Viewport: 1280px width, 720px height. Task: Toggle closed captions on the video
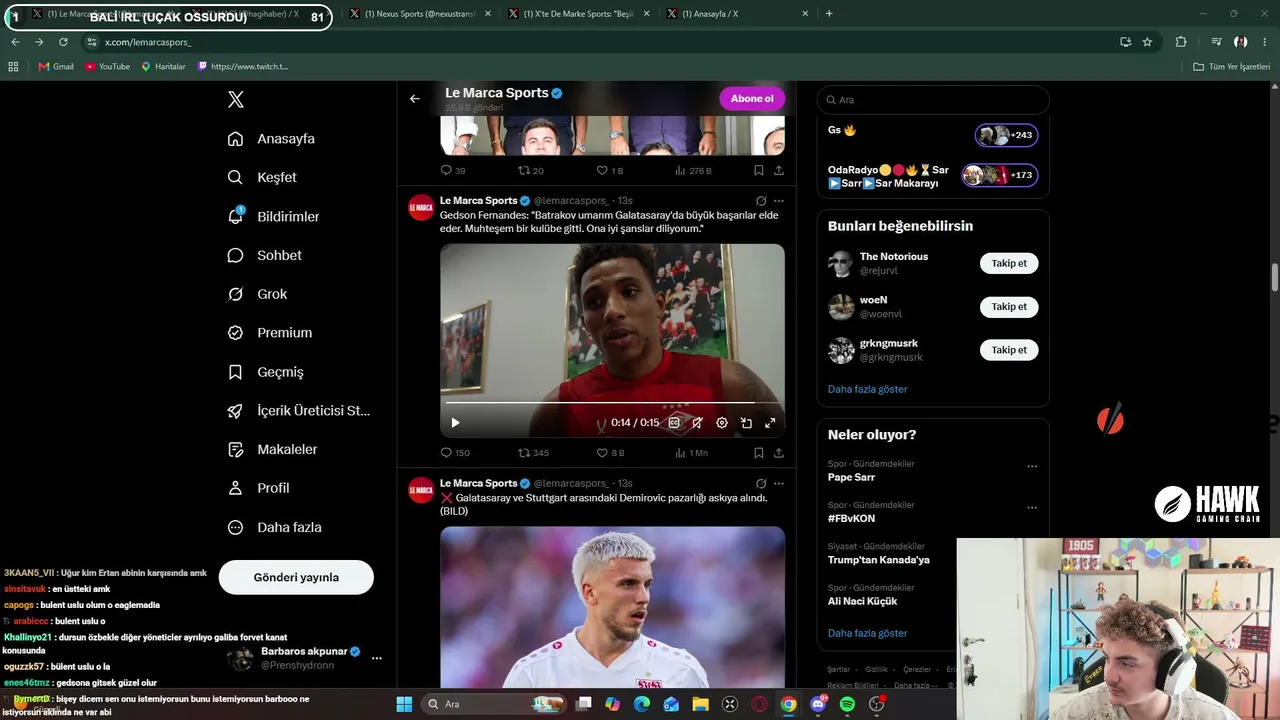click(674, 423)
